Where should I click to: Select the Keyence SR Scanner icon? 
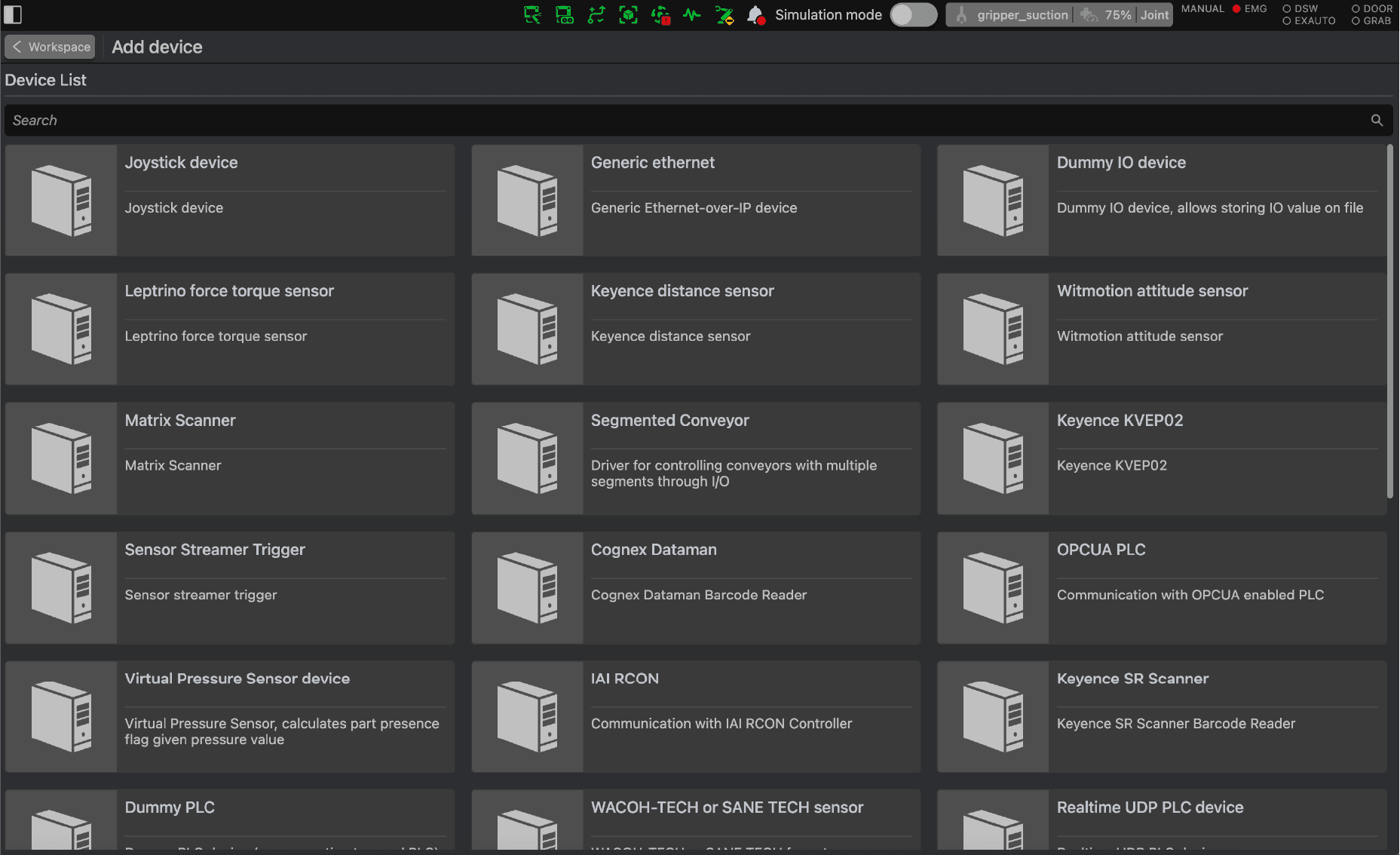click(993, 717)
